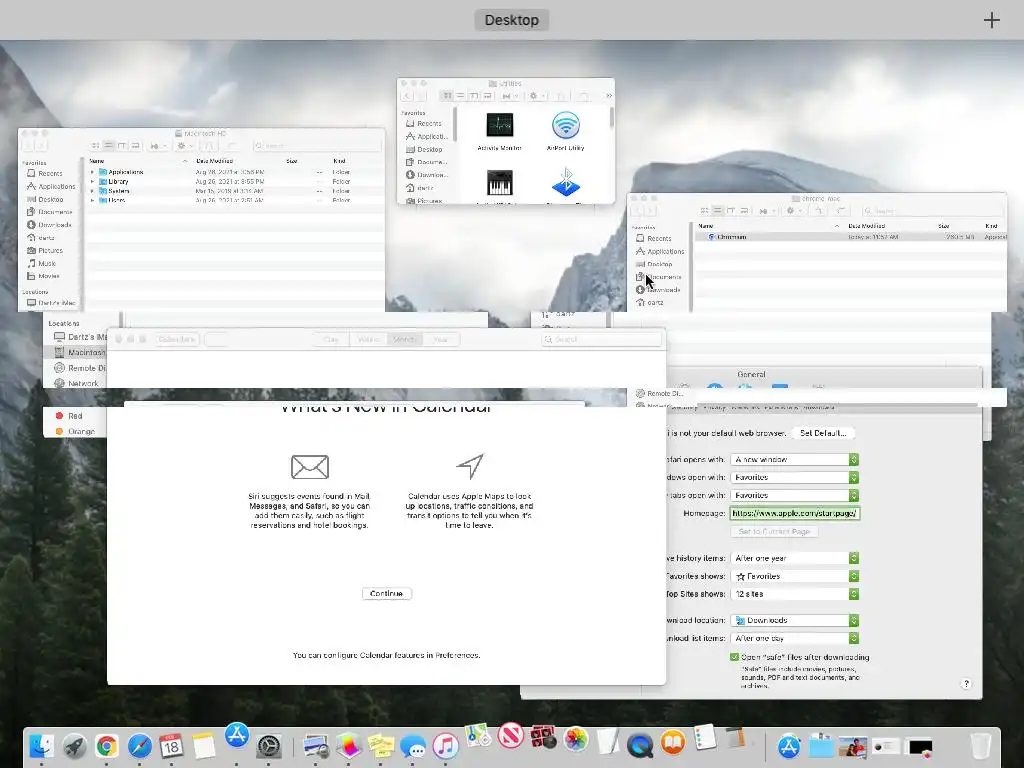Select Network in the partially hidden Finder sidebar

(x=76, y=383)
